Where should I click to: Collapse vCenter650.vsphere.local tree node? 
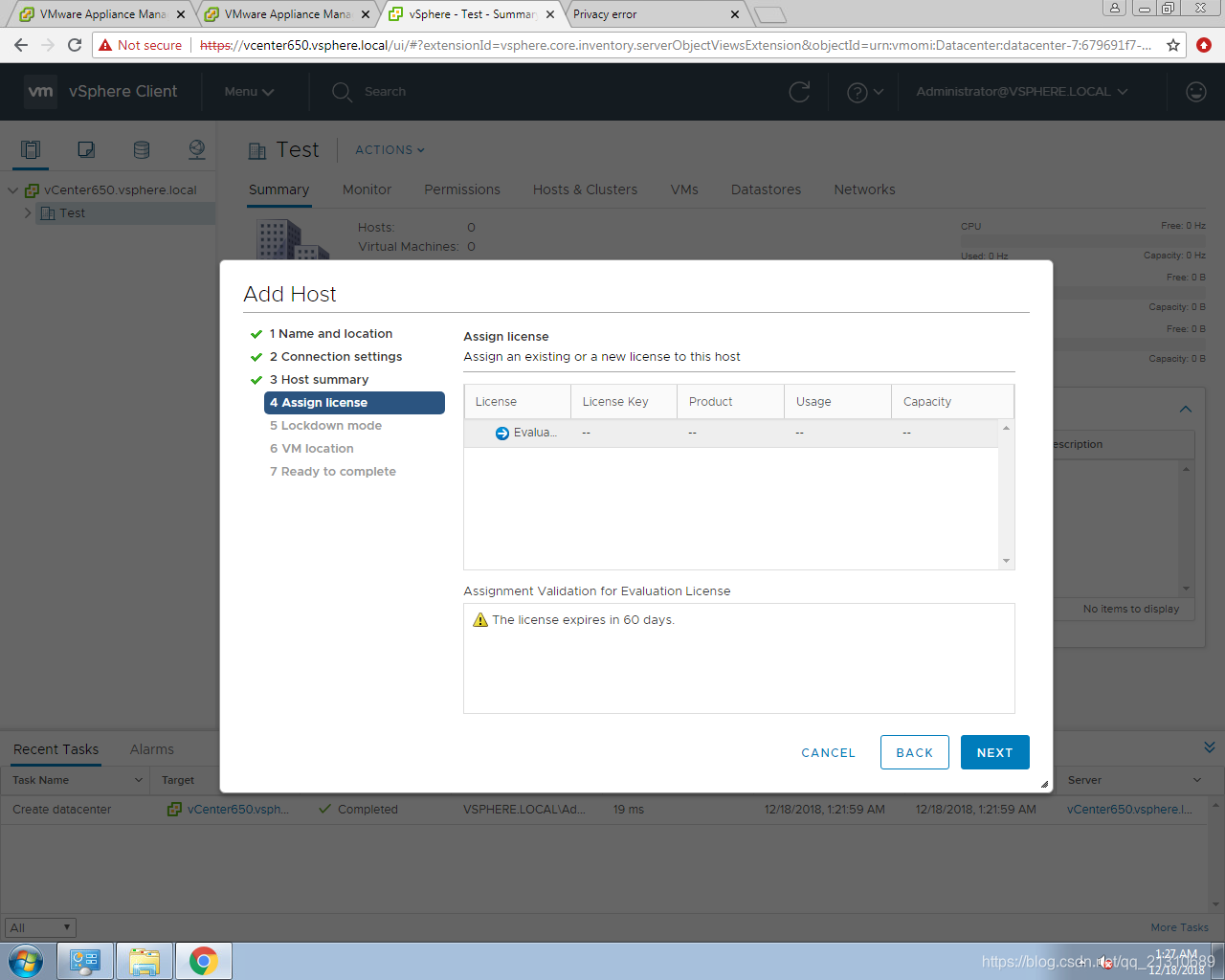(12, 190)
